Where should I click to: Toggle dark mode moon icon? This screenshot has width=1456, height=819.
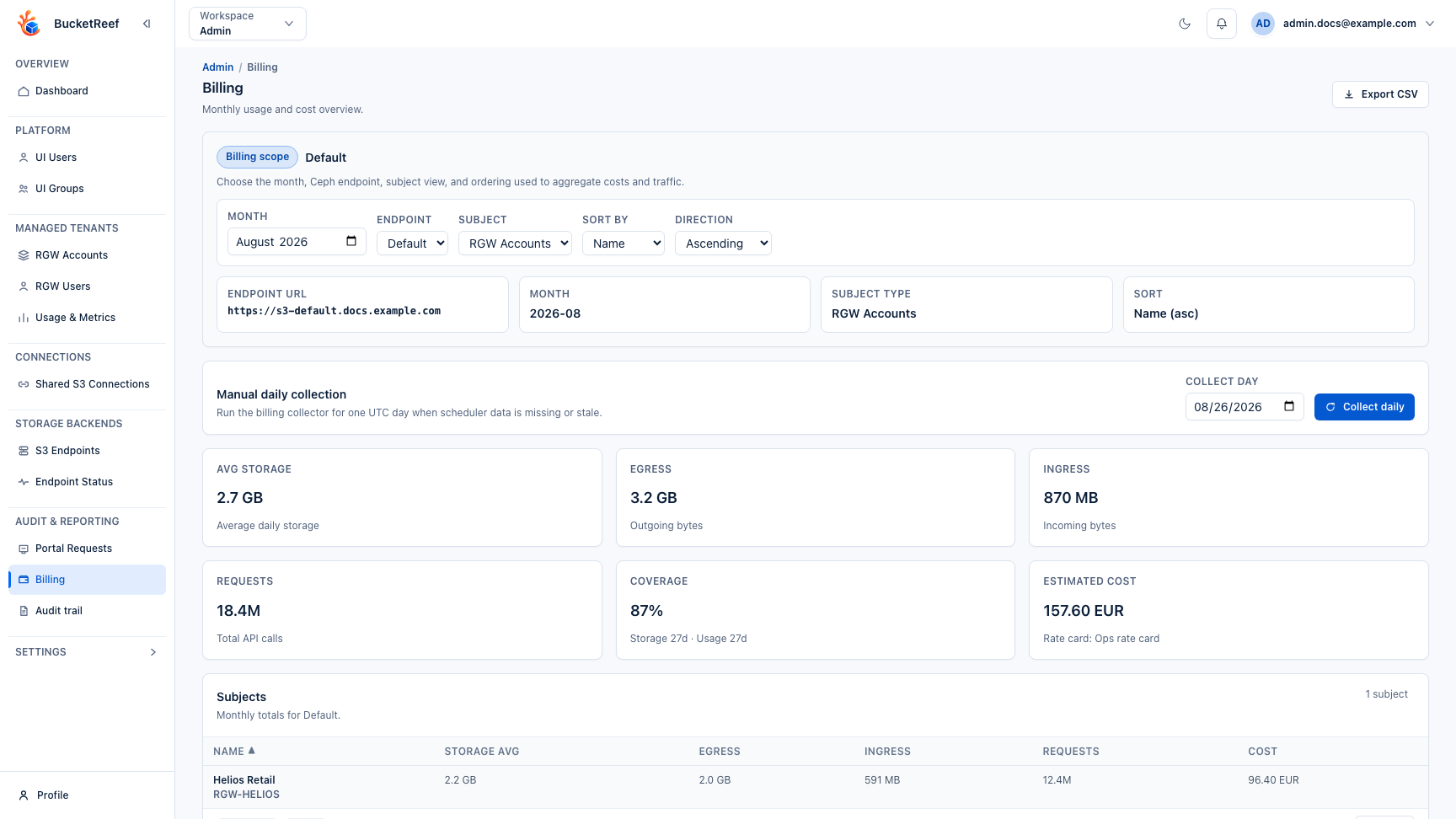[1185, 24]
